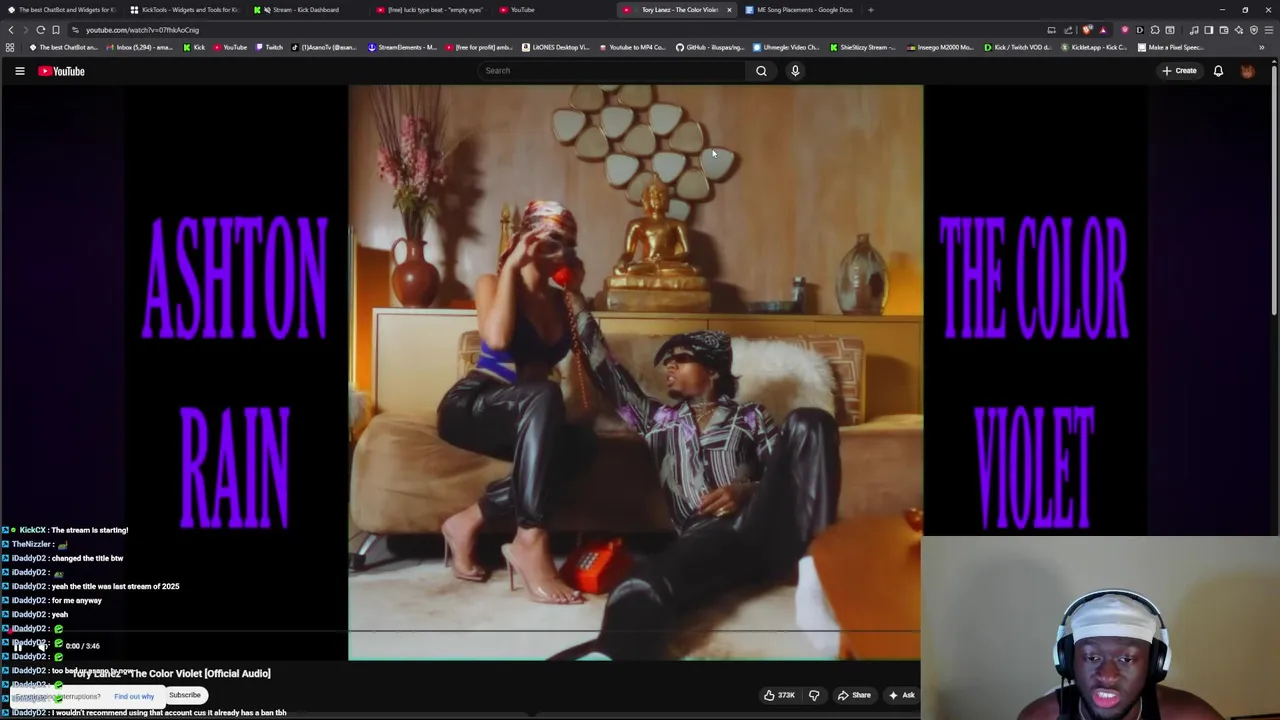Click the magnifier search button

tap(761, 71)
